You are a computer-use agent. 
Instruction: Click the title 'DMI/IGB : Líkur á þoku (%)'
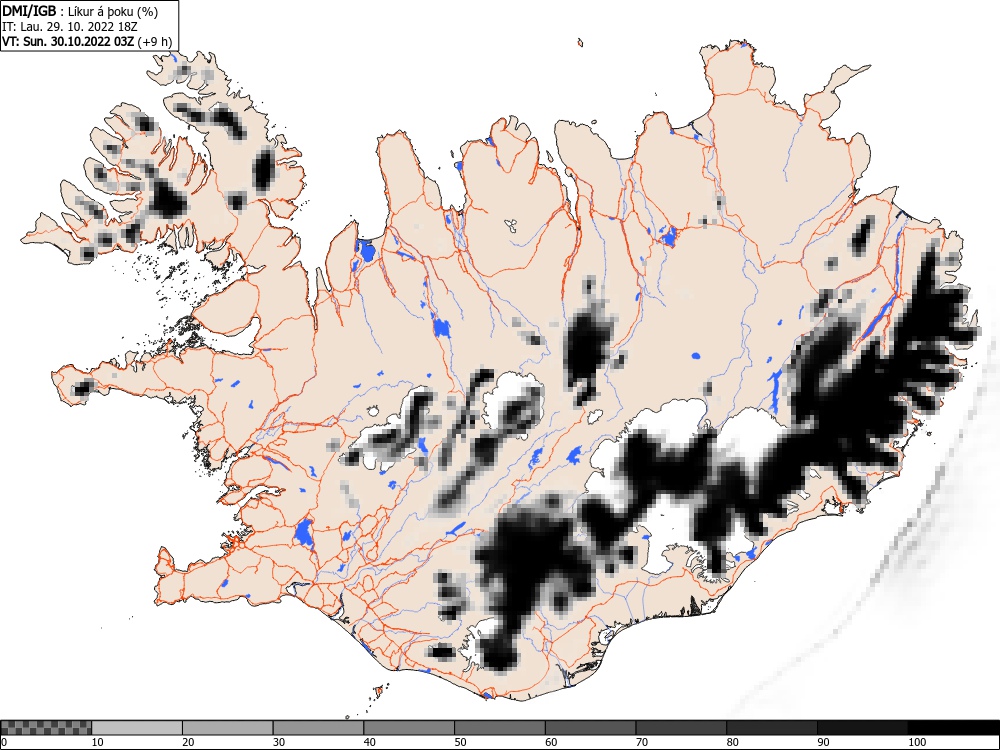pyautogui.click(x=80, y=11)
